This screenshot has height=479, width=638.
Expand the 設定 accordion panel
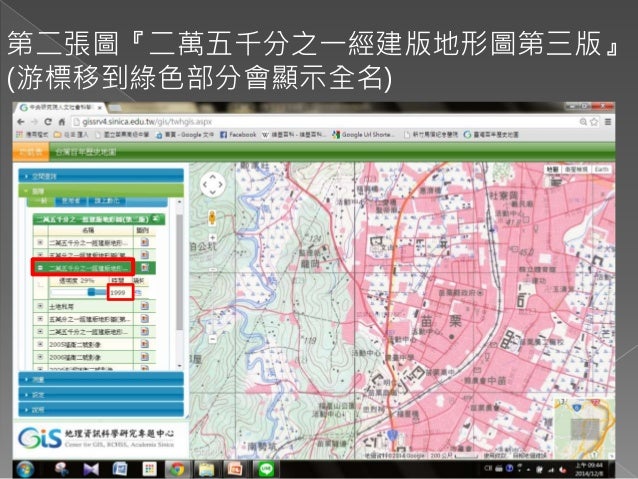click(x=101, y=394)
